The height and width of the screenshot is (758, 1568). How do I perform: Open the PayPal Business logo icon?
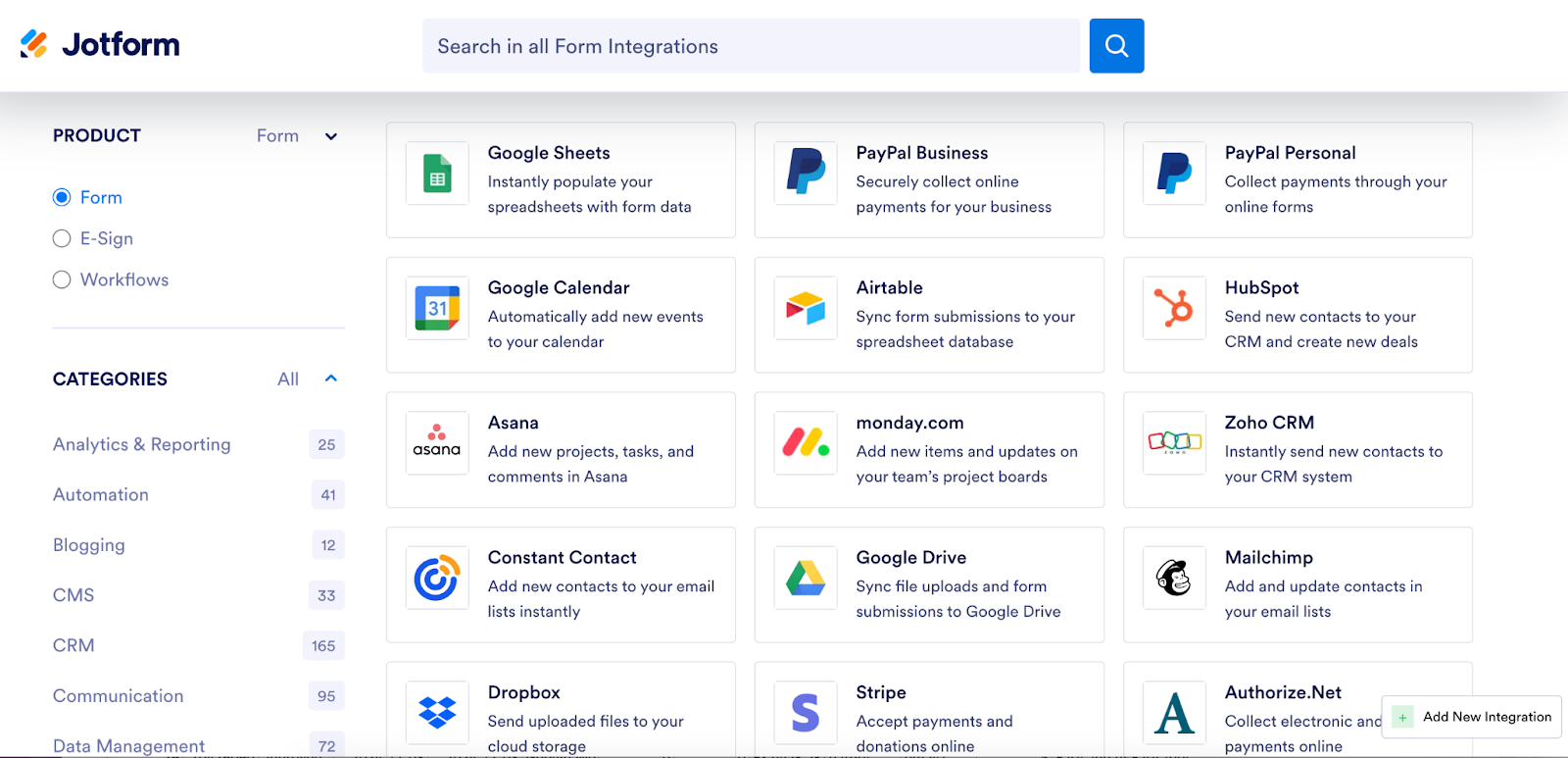pyautogui.click(x=806, y=174)
